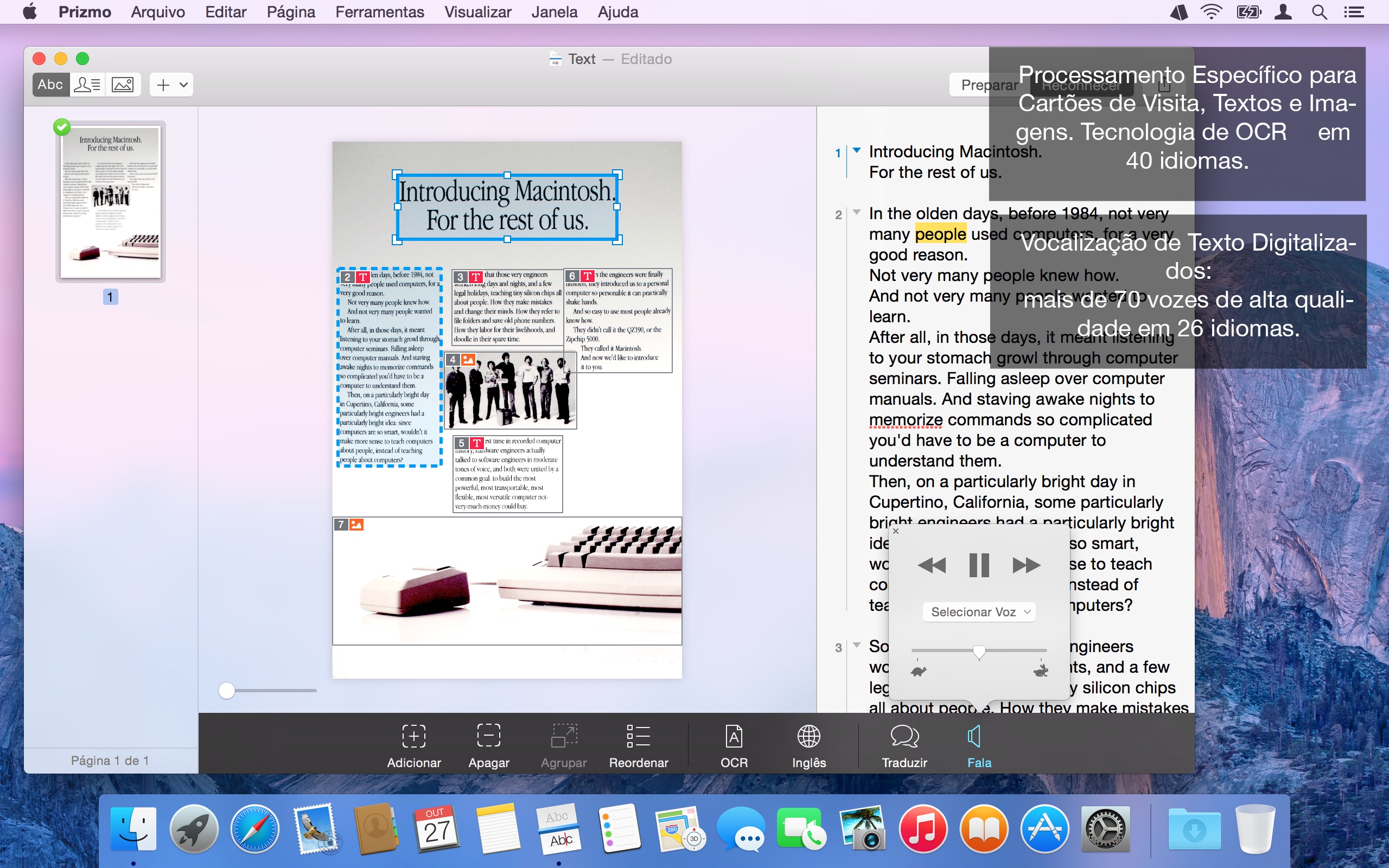
Task: Click the Traduzir speech-bubble icon
Action: [x=904, y=737]
